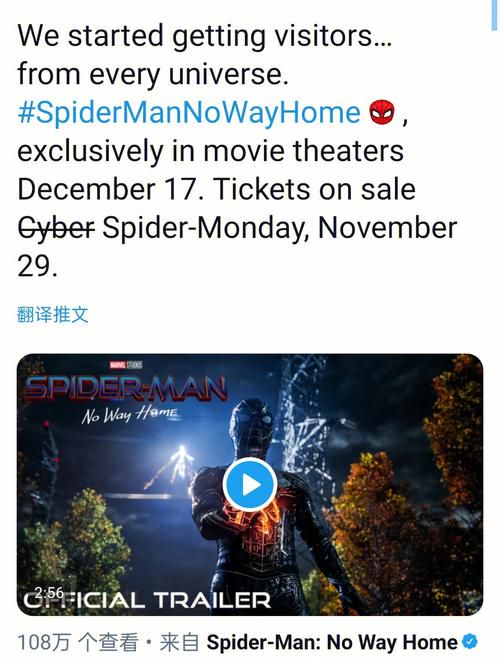Click the Spider-Man mask emoji
This screenshot has height=666, width=500.
tap(382, 112)
